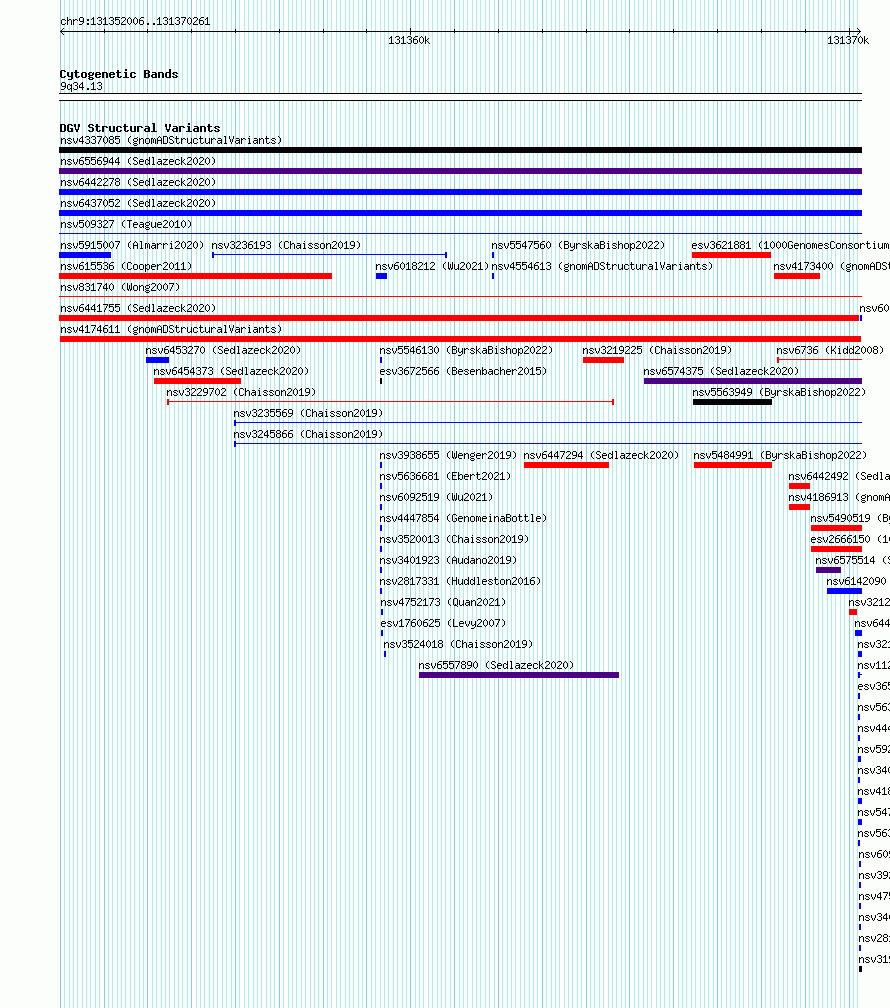Open the nsv6442492 variant label

click(x=839, y=476)
